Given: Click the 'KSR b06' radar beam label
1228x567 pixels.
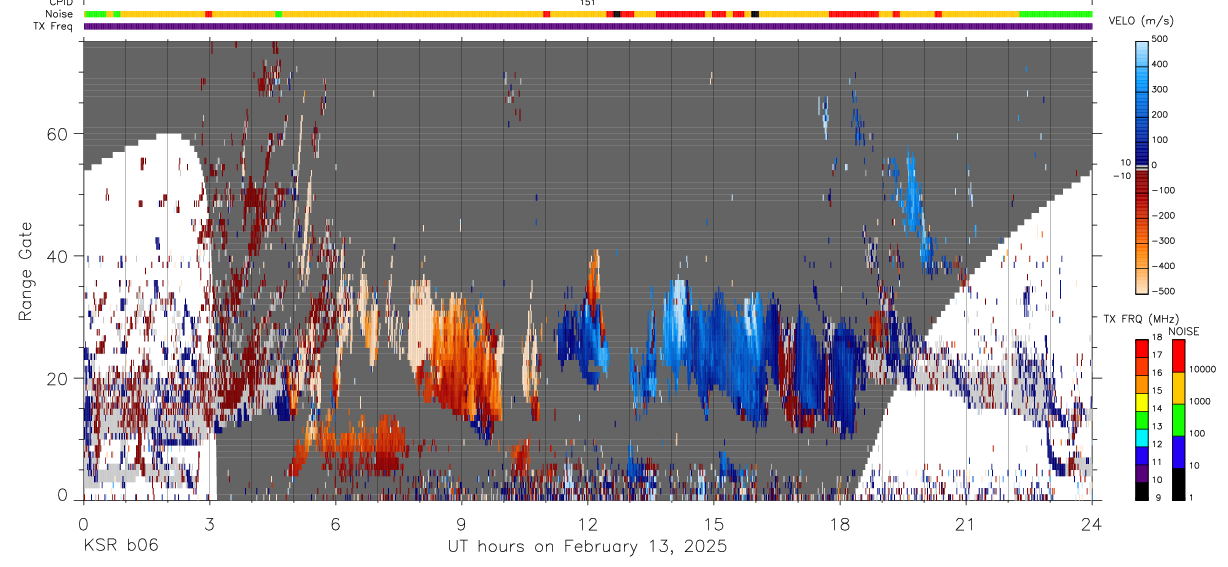Looking at the screenshot, I should point(120,545).
